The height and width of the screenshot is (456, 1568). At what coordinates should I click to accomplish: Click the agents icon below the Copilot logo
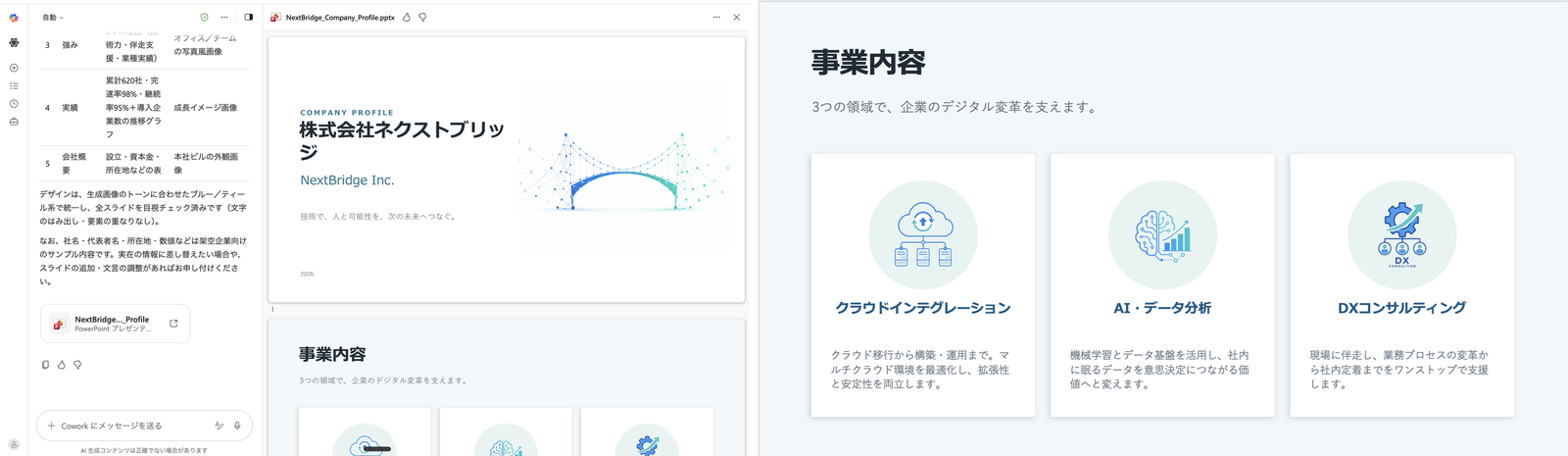coord(14,42)
